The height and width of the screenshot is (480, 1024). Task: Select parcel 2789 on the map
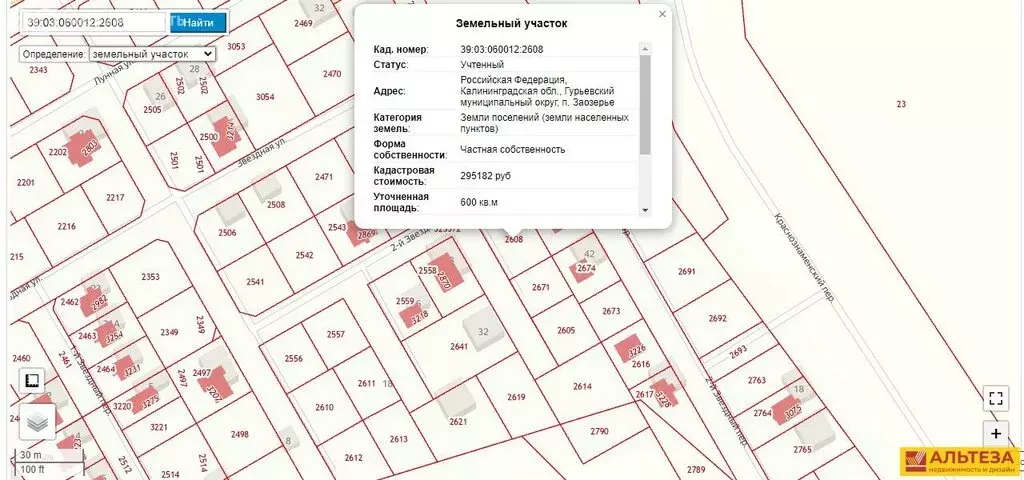click(696, 470)
